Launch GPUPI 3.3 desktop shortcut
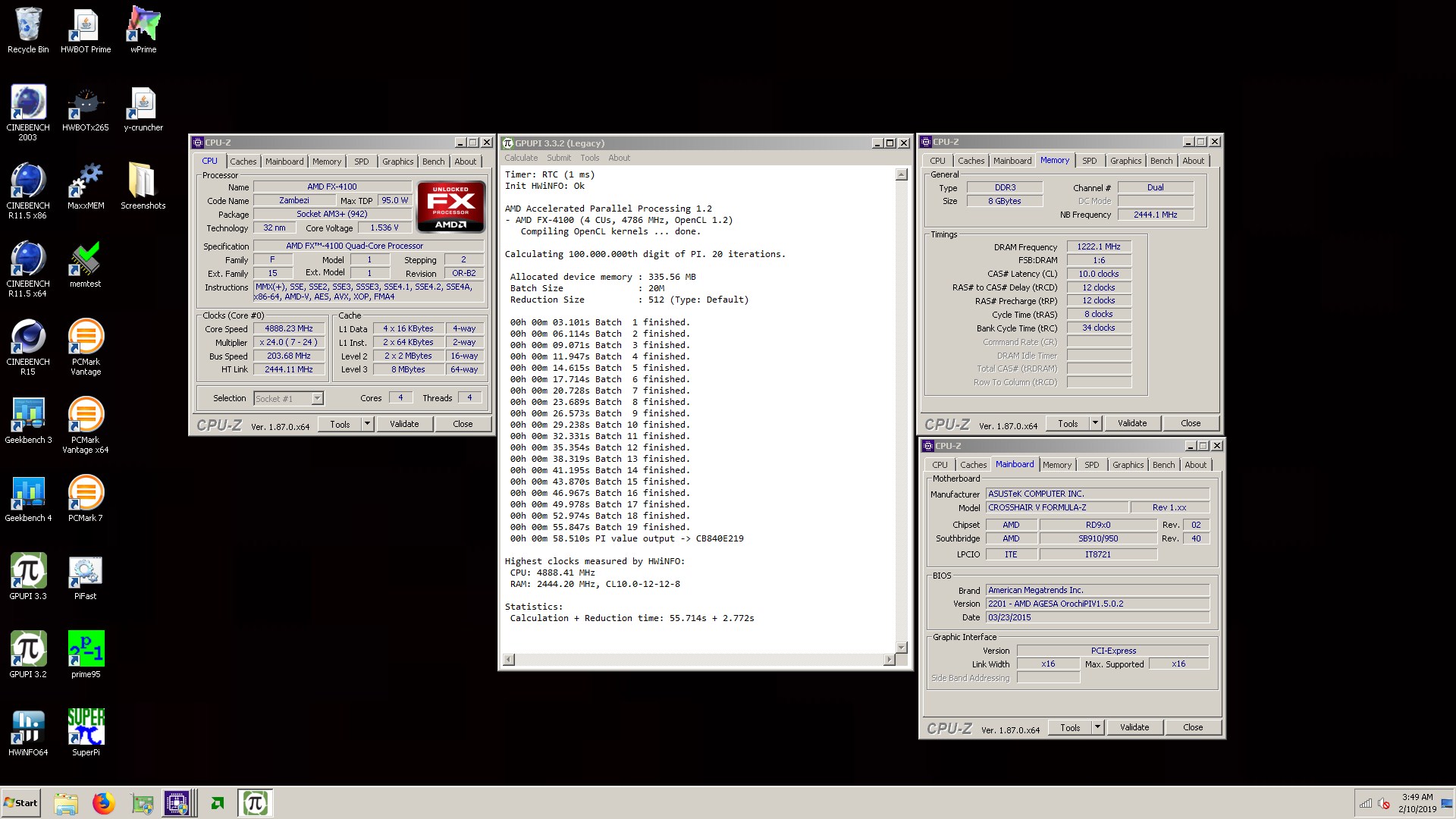Screen dimensions: 1456x819 click(28, 577)
